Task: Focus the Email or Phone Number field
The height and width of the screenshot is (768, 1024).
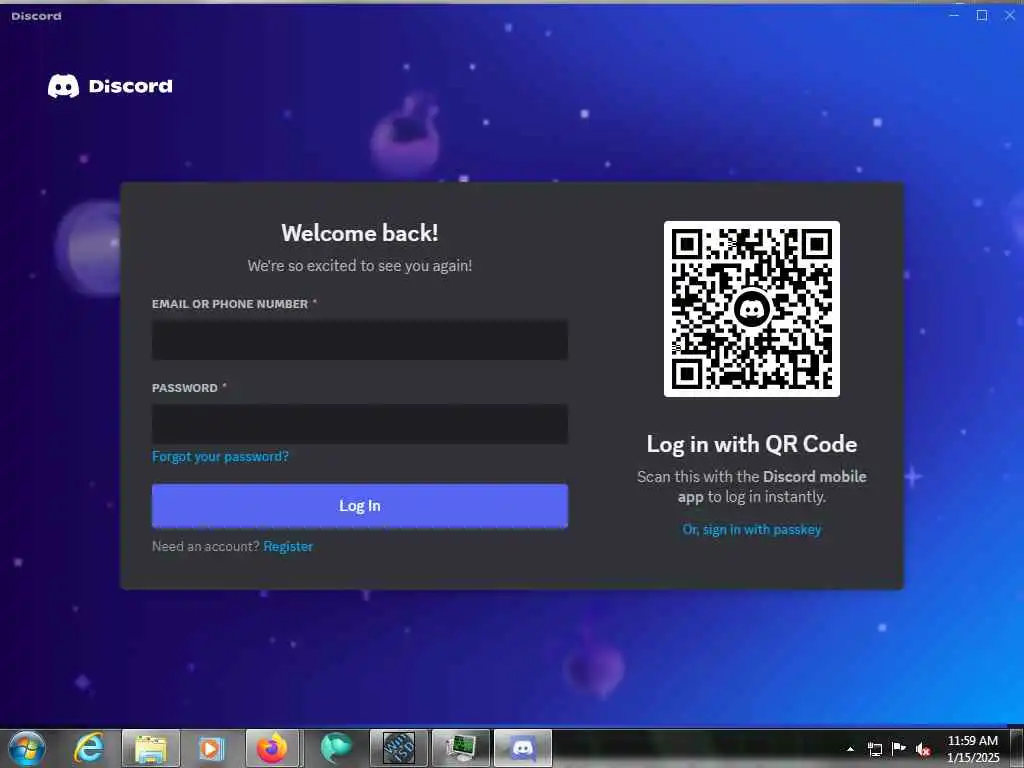Action: coord(360,340)
